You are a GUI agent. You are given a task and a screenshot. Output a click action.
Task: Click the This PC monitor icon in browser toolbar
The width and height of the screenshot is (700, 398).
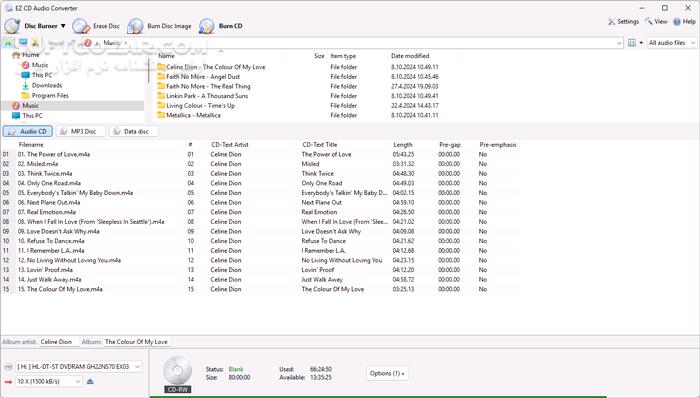coord(22,43)
